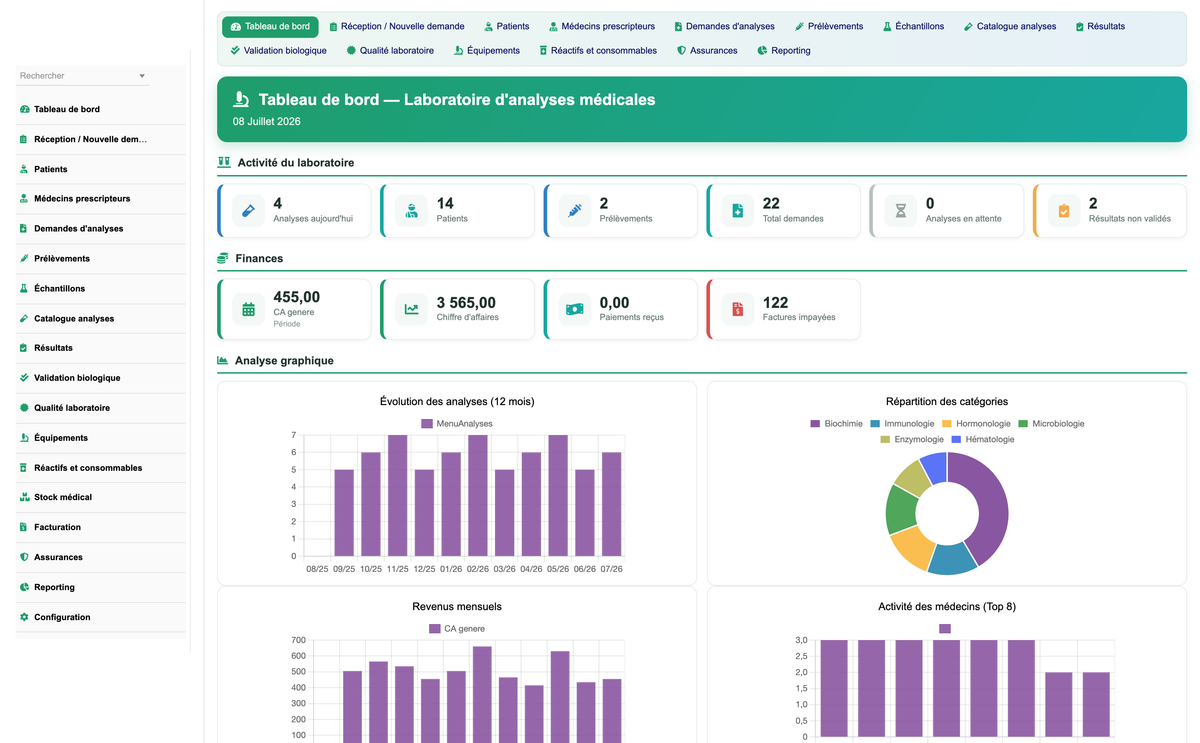Toggle the Biochimie legend swatch
This screenshot has width=1200, height=743.
coord(815,424)
